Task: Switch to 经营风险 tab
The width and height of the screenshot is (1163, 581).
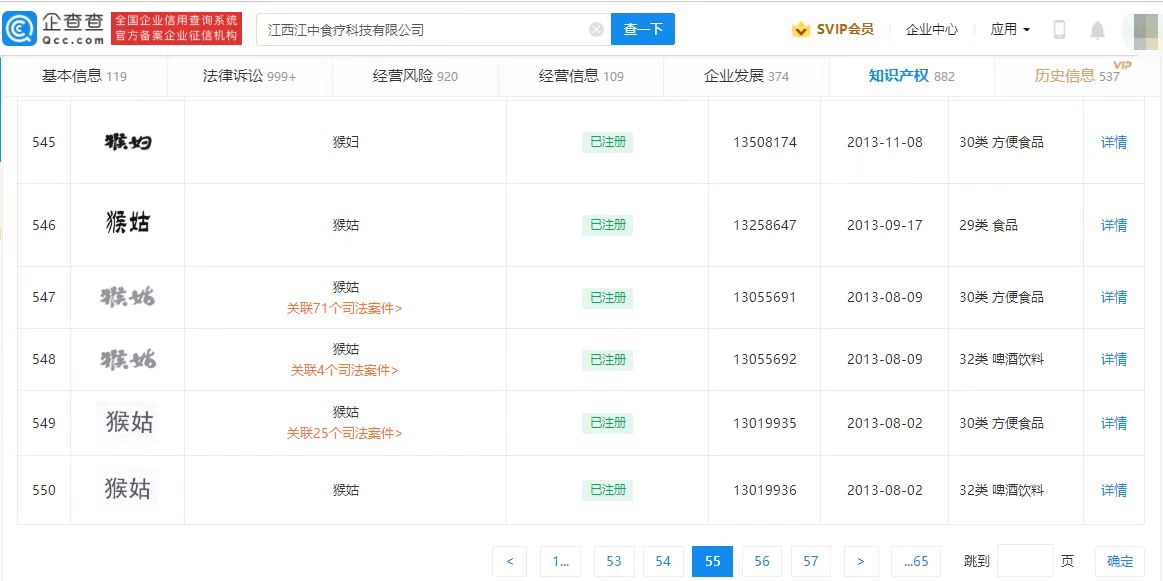Action: point(415,76)
